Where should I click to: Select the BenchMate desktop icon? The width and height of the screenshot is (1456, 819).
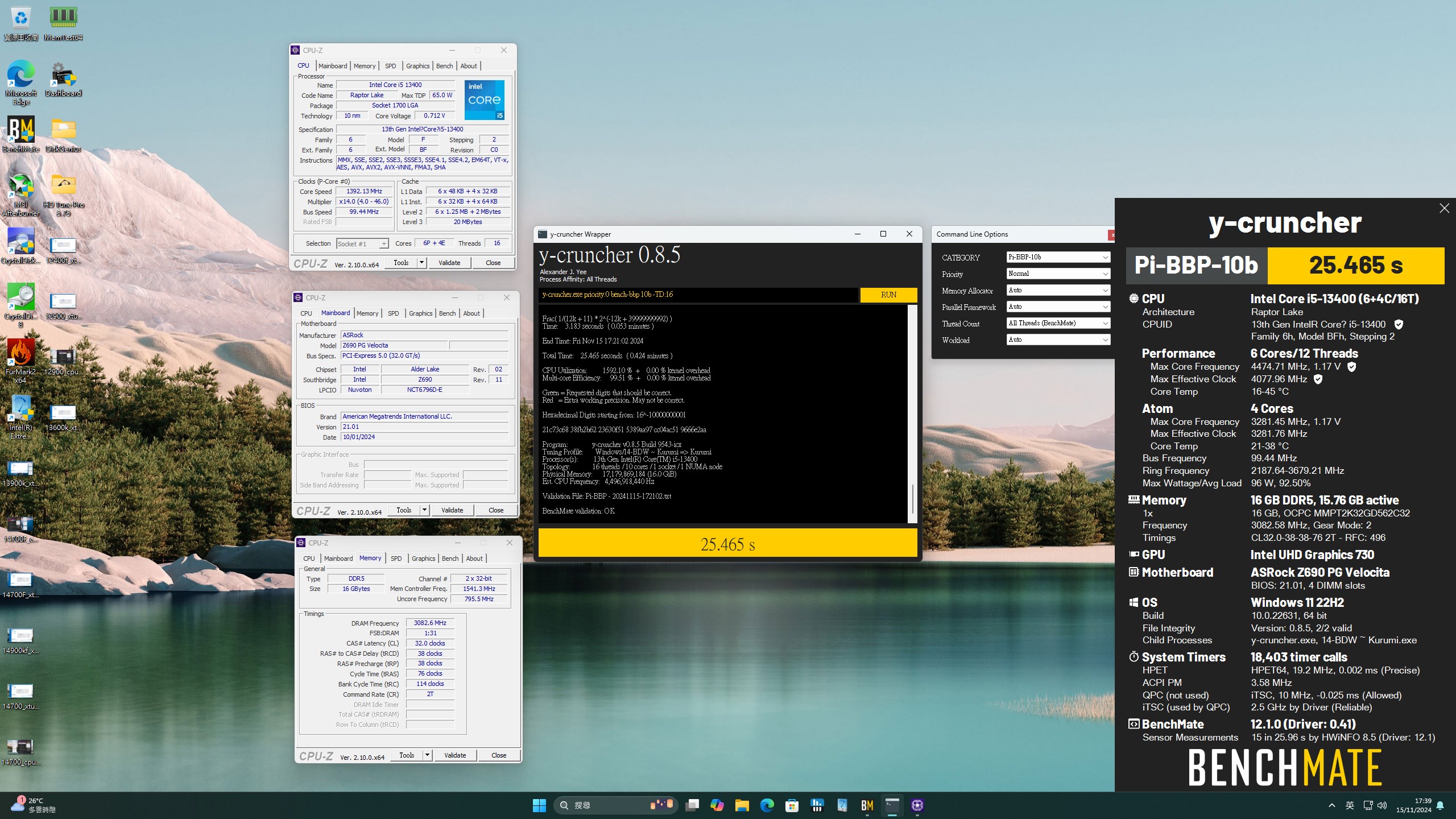21,135
